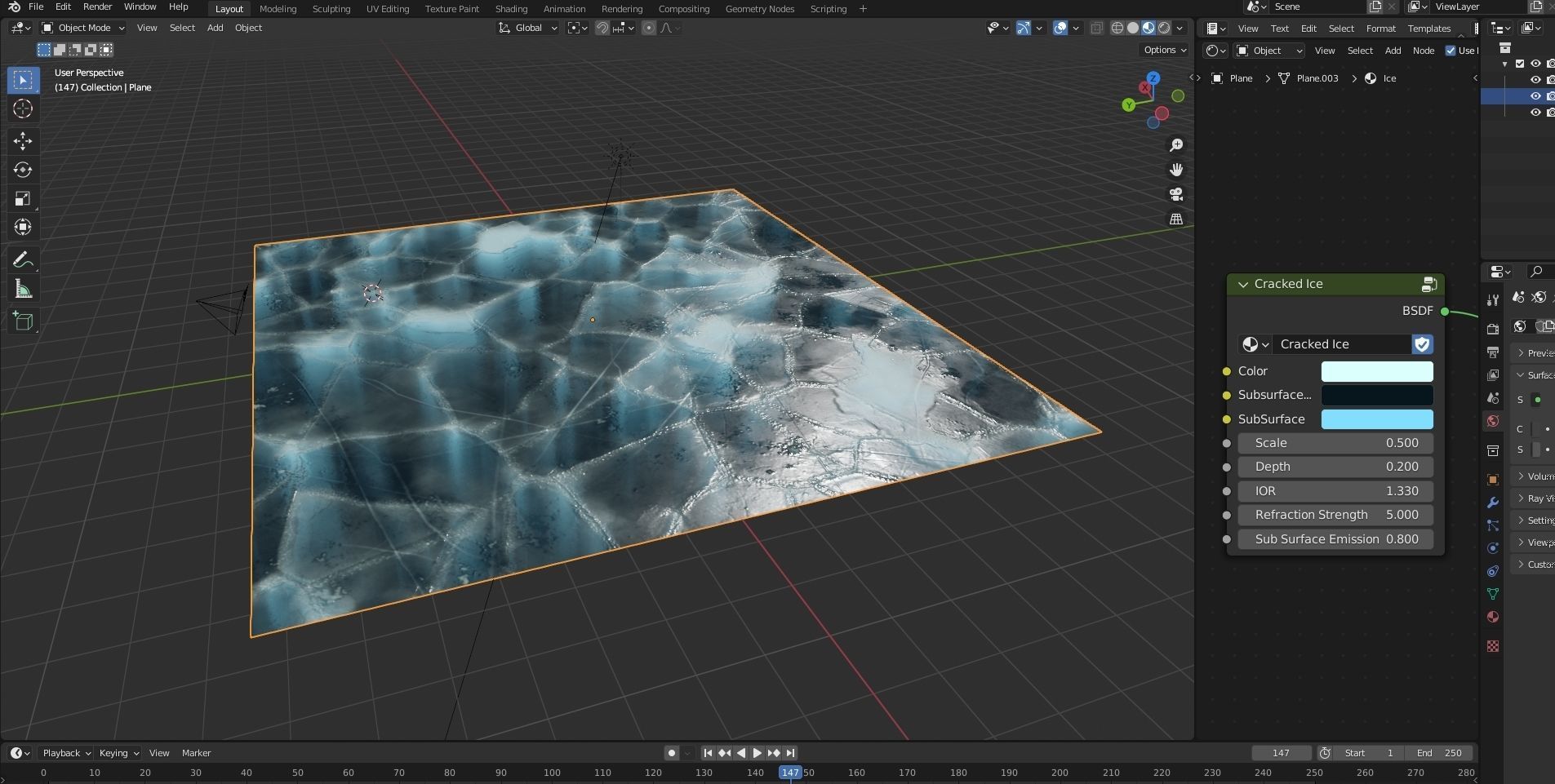Play the animation forward
Image resolution: width=1555 pixels, height=784 pixels.
(x=757, y=753)
